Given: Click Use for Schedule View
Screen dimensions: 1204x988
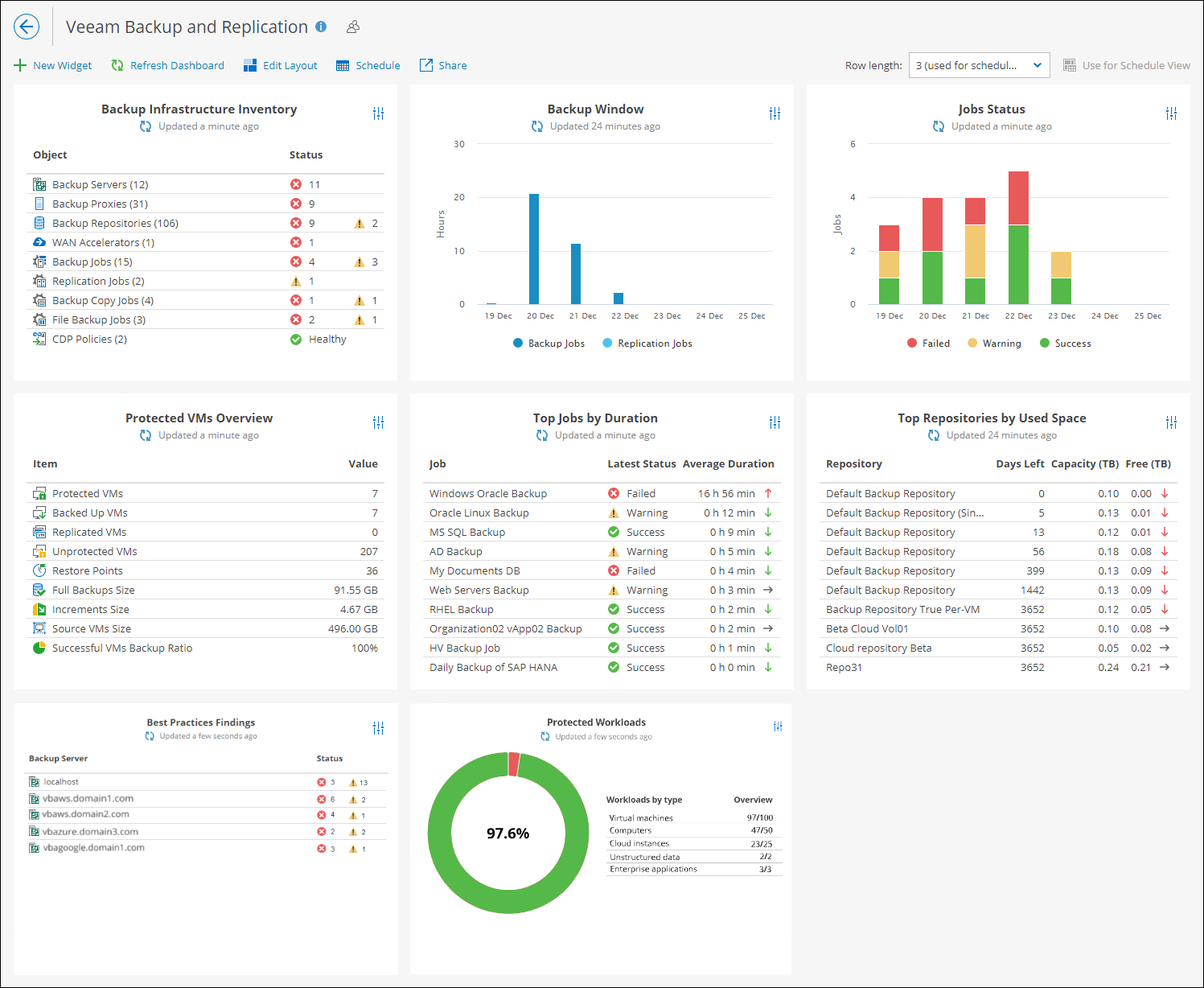Looking at the screenshot, I should click(x=1126, y=65).
